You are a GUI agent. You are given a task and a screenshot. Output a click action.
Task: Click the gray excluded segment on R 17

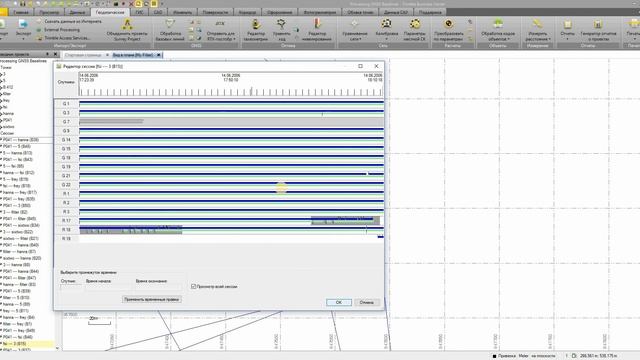point(345,221)
